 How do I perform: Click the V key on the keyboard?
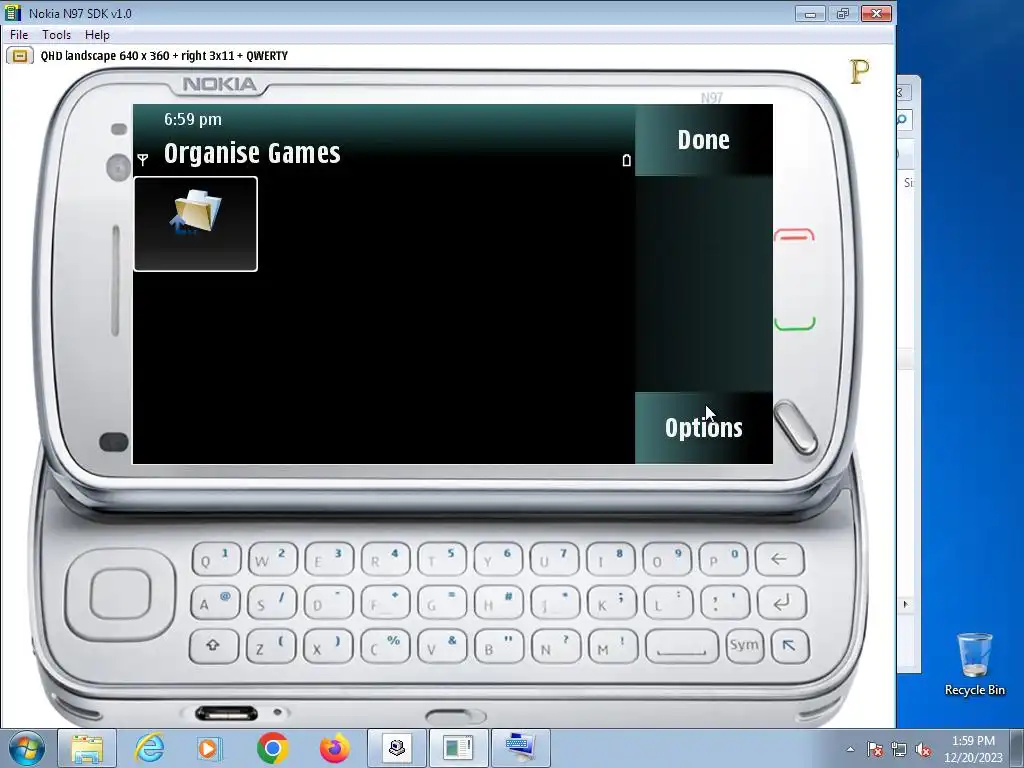tap(442, 646)
